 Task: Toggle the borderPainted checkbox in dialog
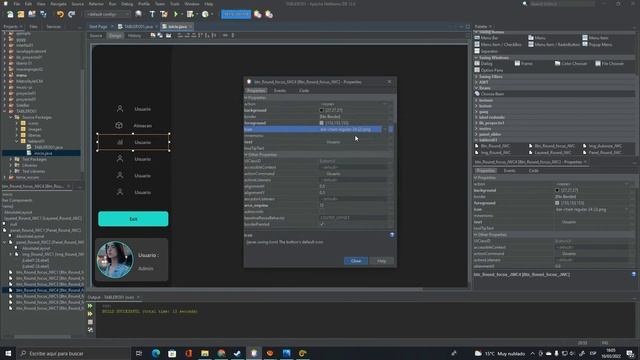[x=322, y=224]
